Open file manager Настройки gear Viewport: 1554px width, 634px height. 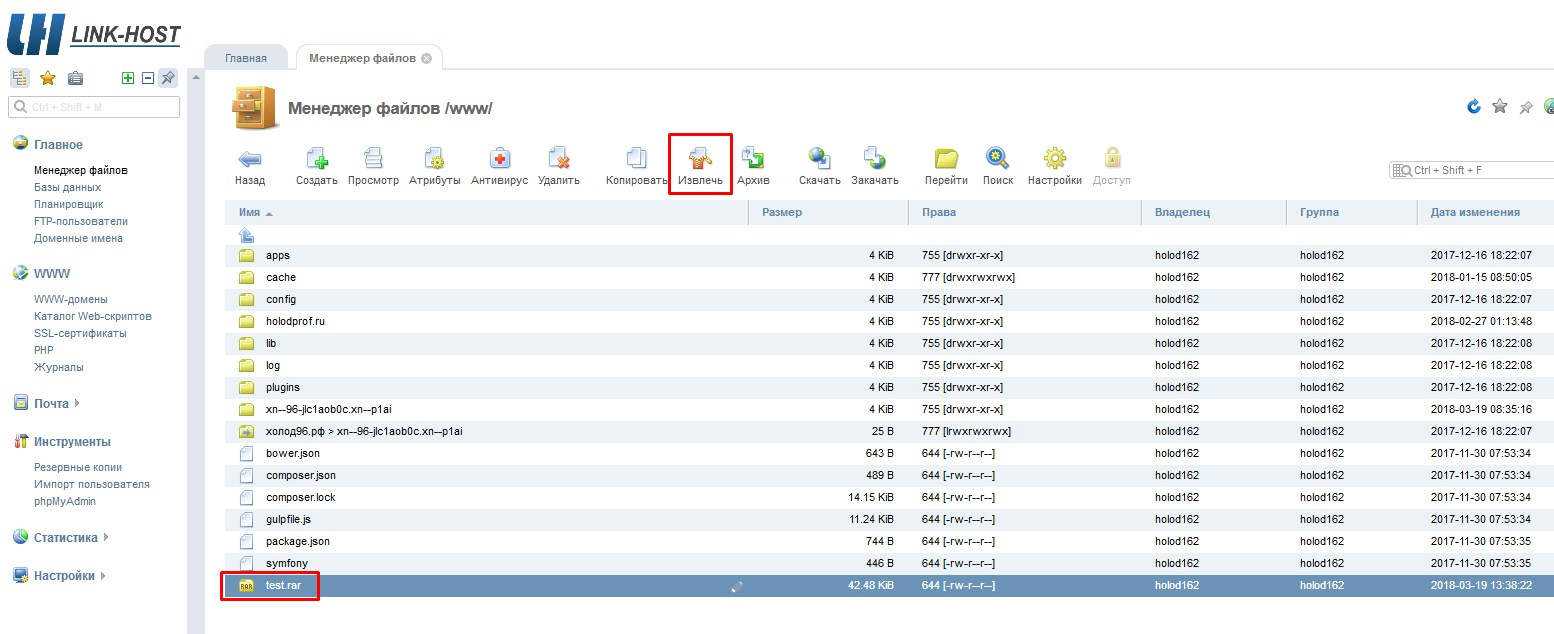[x=1054, y=159]
